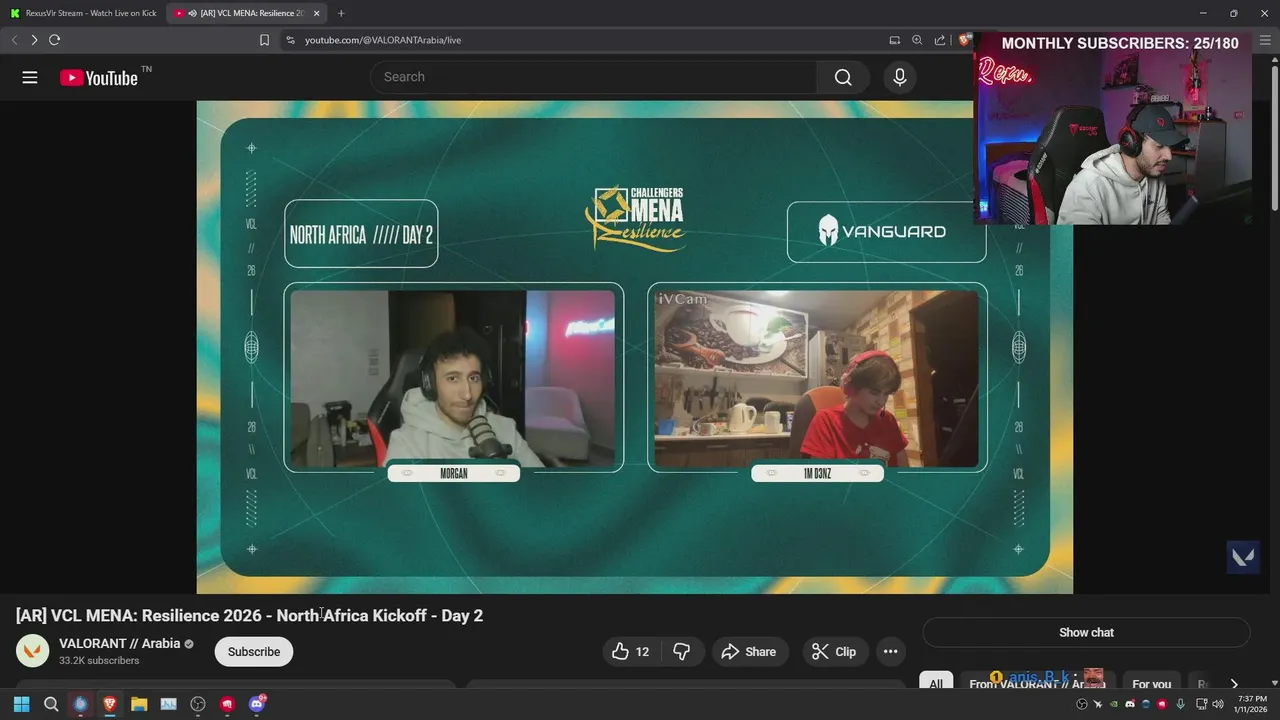
Task: Focus the YouTube search field
Action: pos(594,77)
